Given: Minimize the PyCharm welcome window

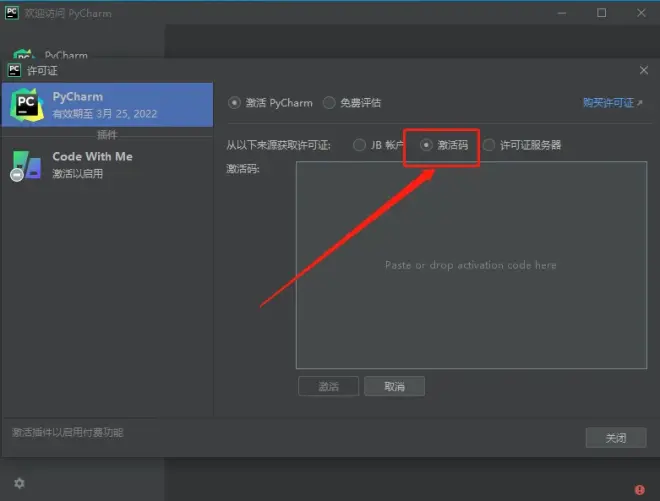Looking at the screenshot, I should (562, 13).
